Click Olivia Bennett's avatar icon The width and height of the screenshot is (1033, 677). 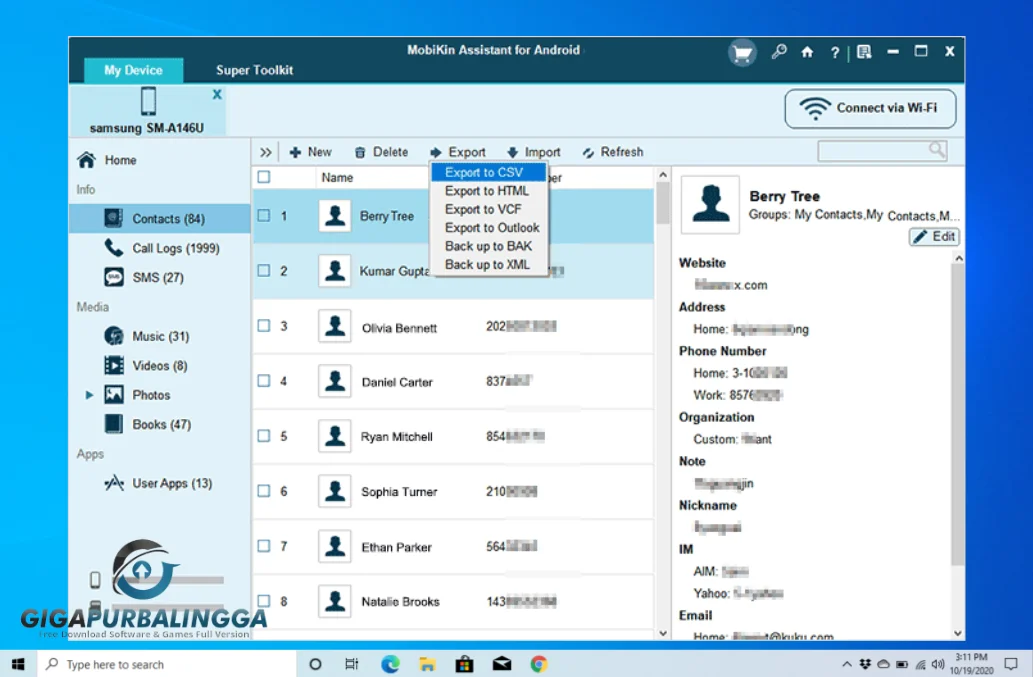pyautogui.click(x=335, y=326)
